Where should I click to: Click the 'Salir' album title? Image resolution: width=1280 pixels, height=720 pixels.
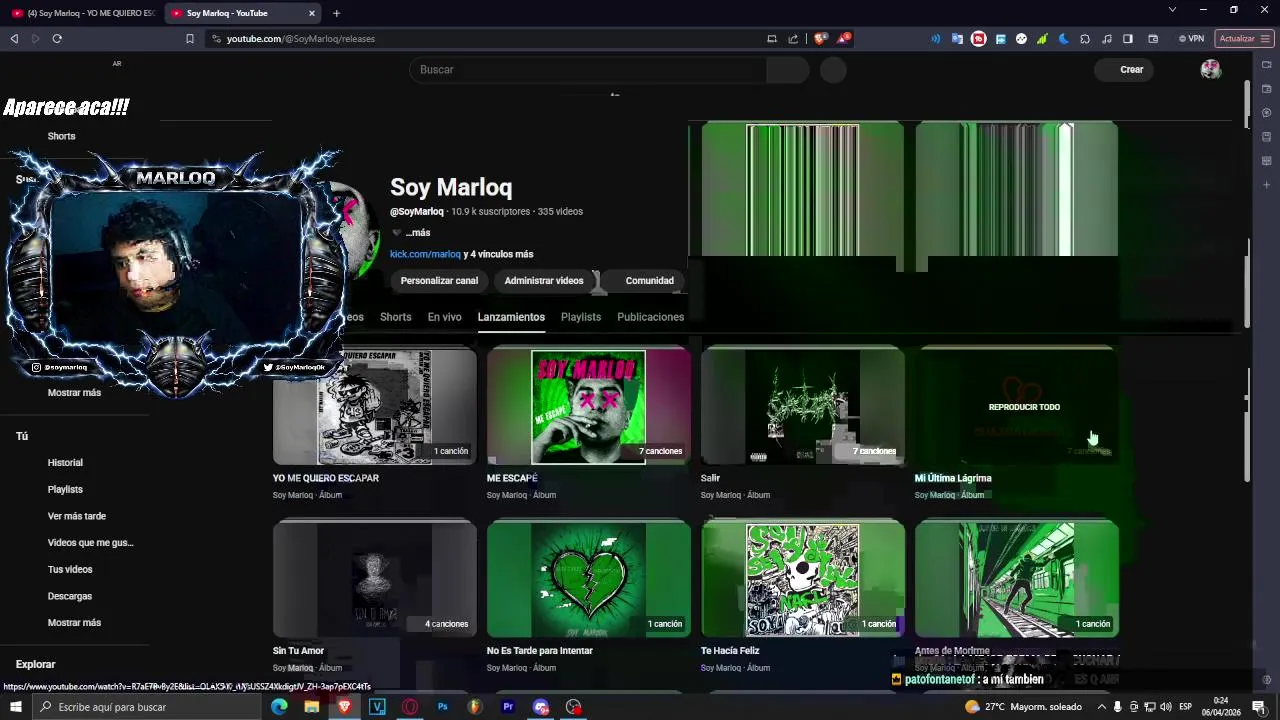point(710,479)
